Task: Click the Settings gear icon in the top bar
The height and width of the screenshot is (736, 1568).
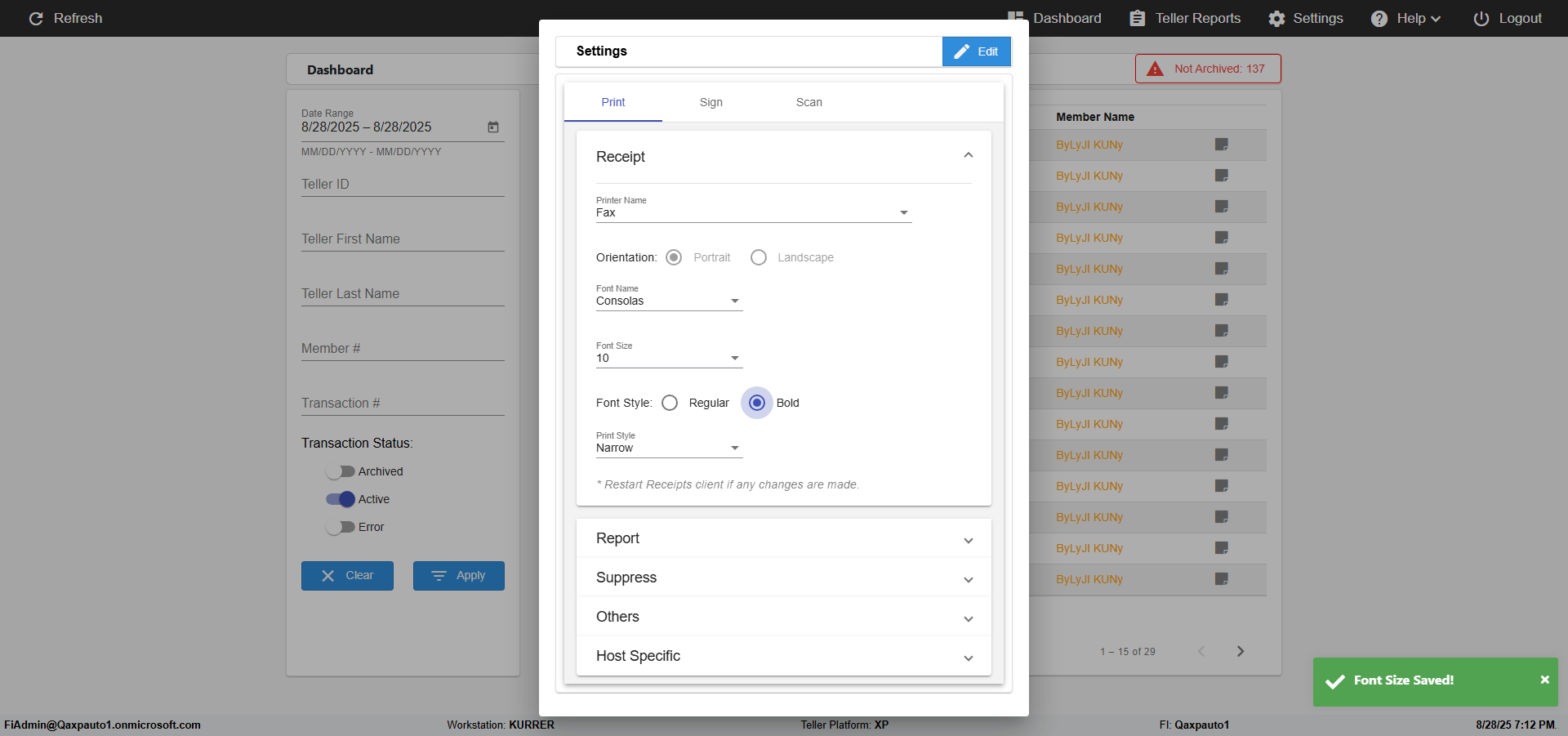Action: coord(1276,18)
